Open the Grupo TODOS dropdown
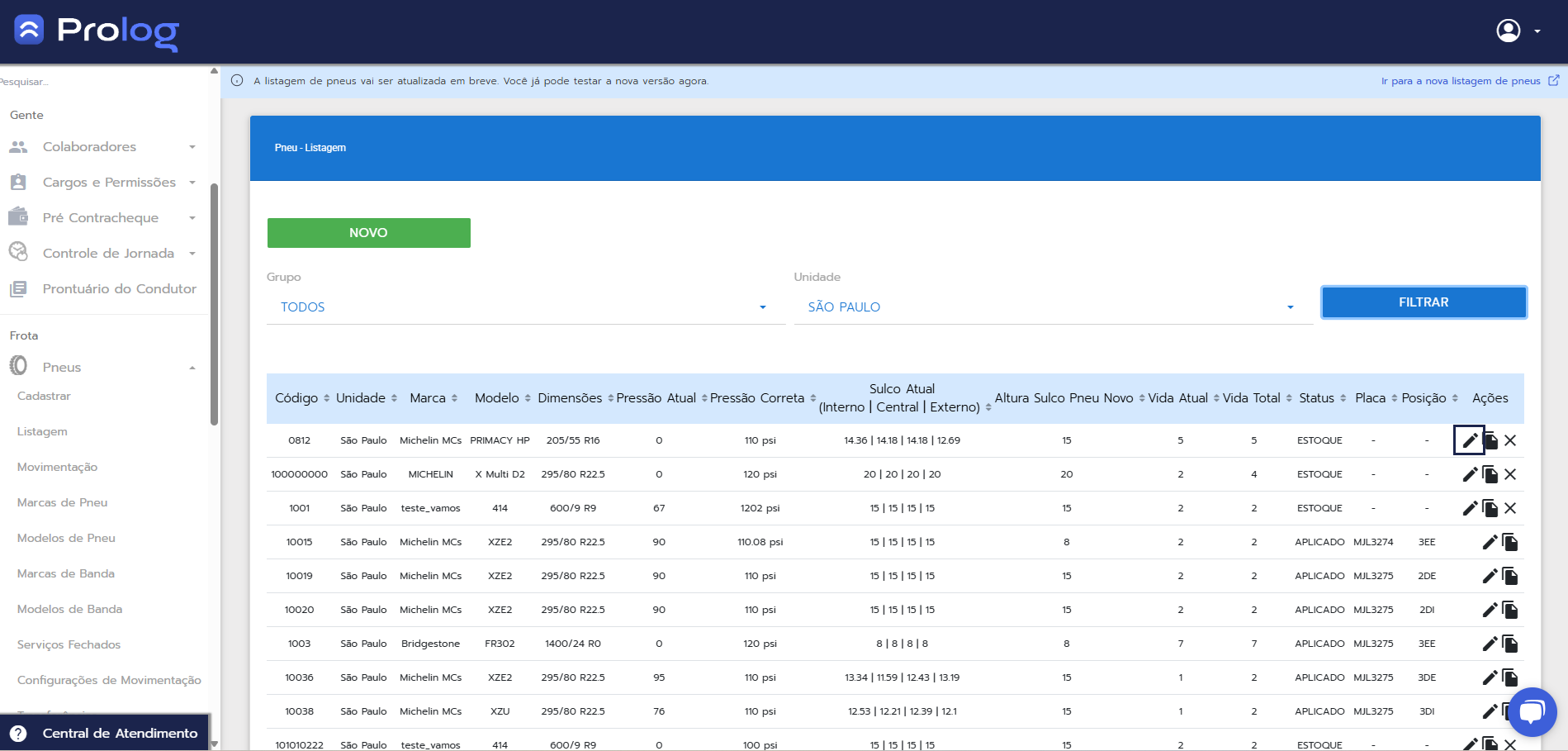The height and width of the screenshot is (751, 1568). tap(525, 307)
